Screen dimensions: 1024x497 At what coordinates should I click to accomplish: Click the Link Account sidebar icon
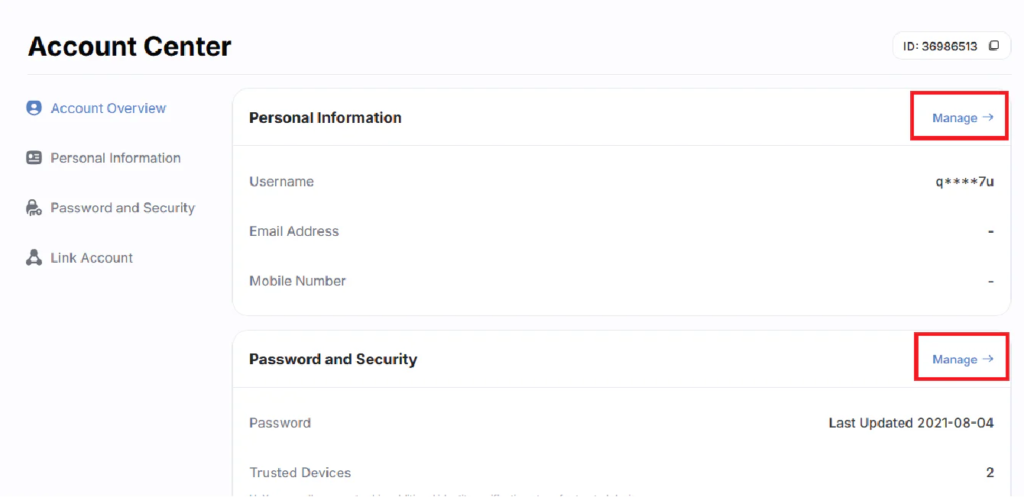(34, 258)
